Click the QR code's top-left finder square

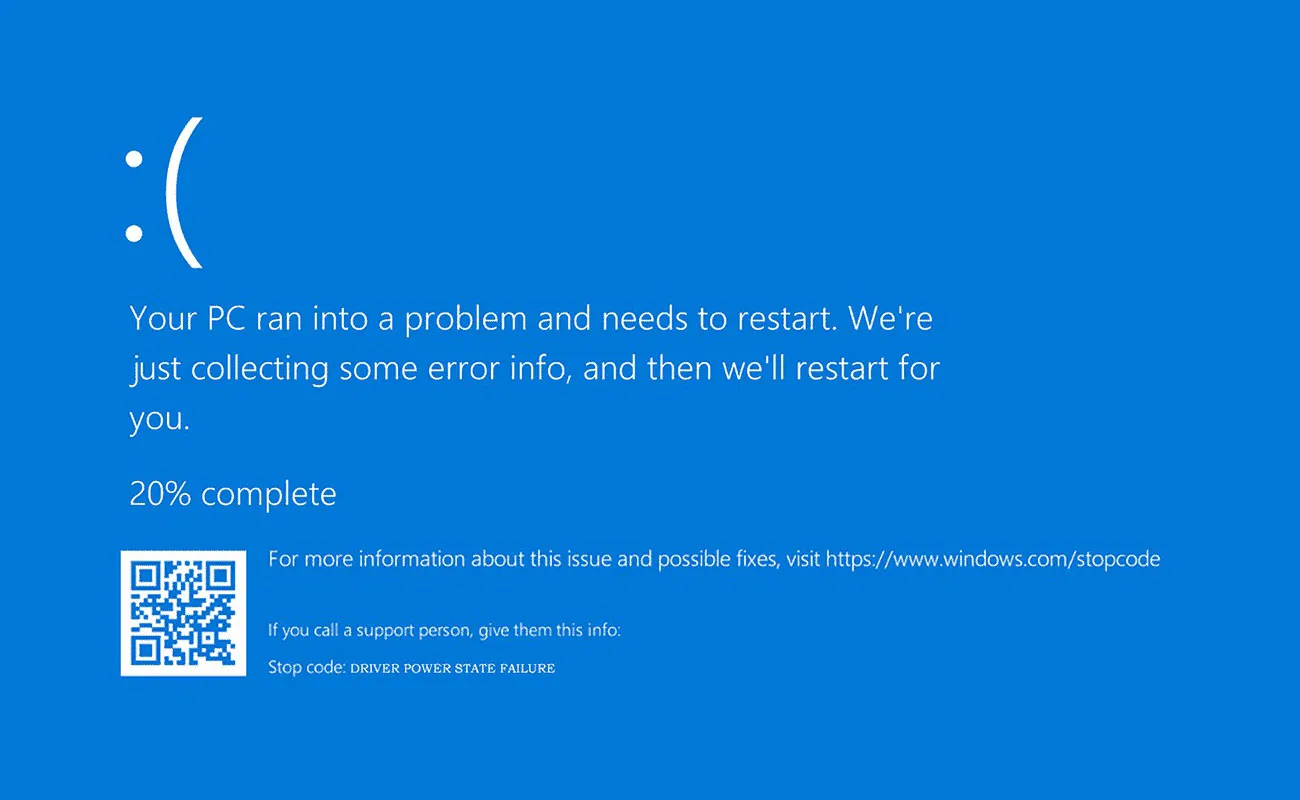click(x=146, y=575)
